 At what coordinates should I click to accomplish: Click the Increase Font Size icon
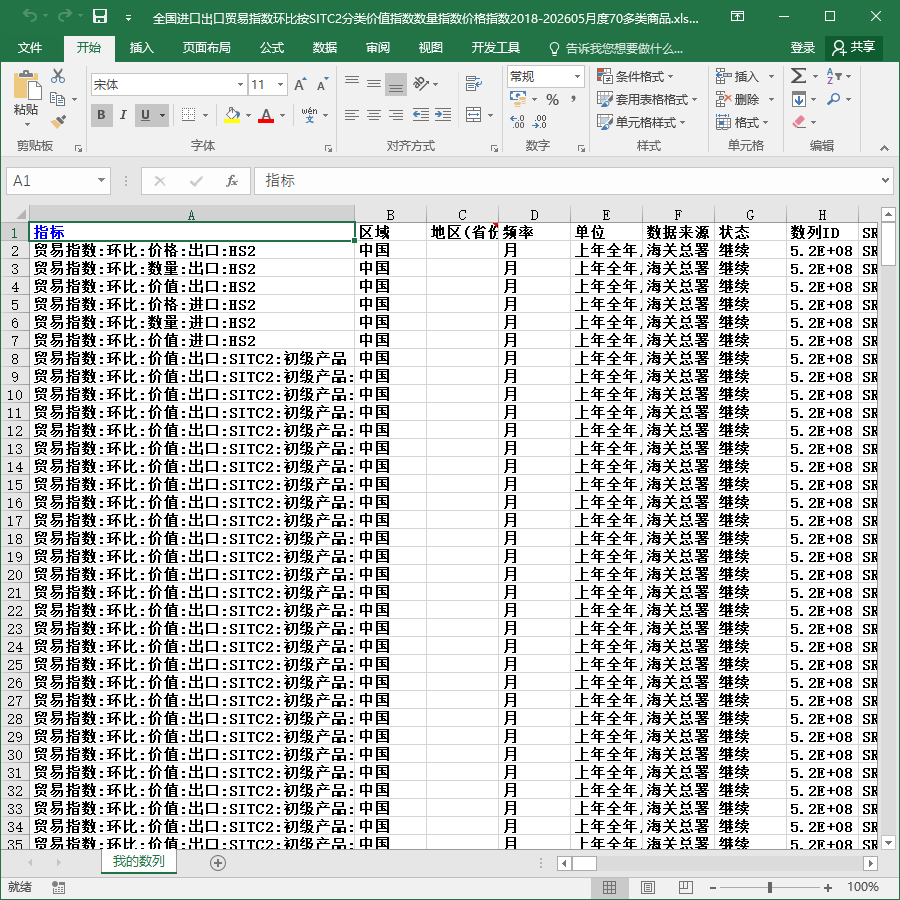click(x=300, y=85)
